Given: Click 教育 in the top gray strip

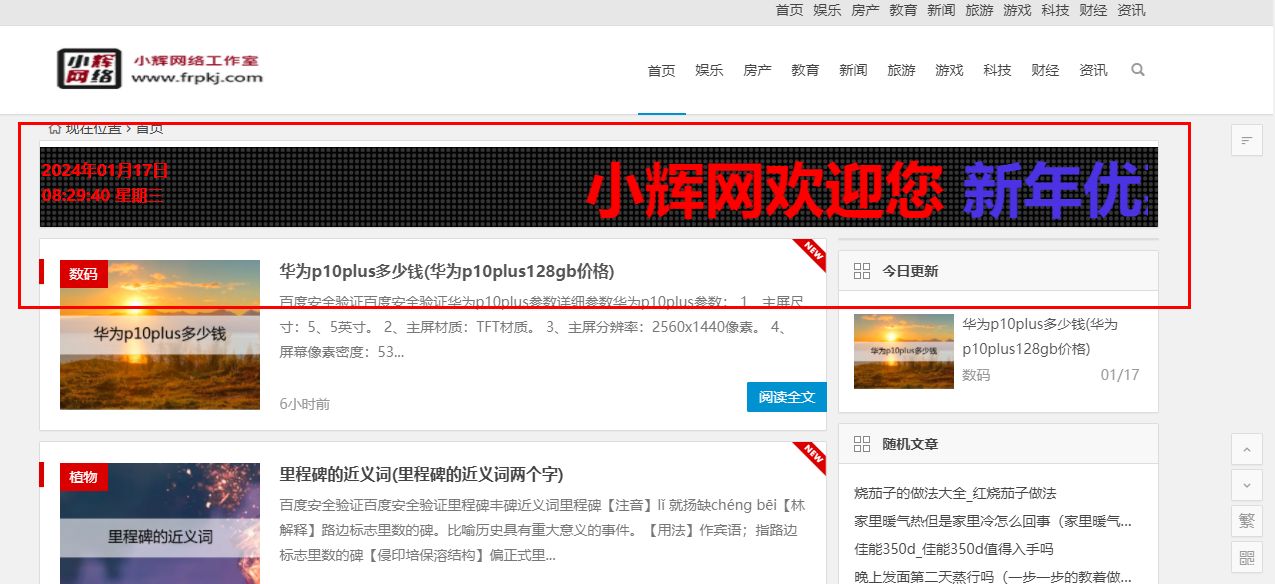Looking at the screenshot, I should 903,10.
